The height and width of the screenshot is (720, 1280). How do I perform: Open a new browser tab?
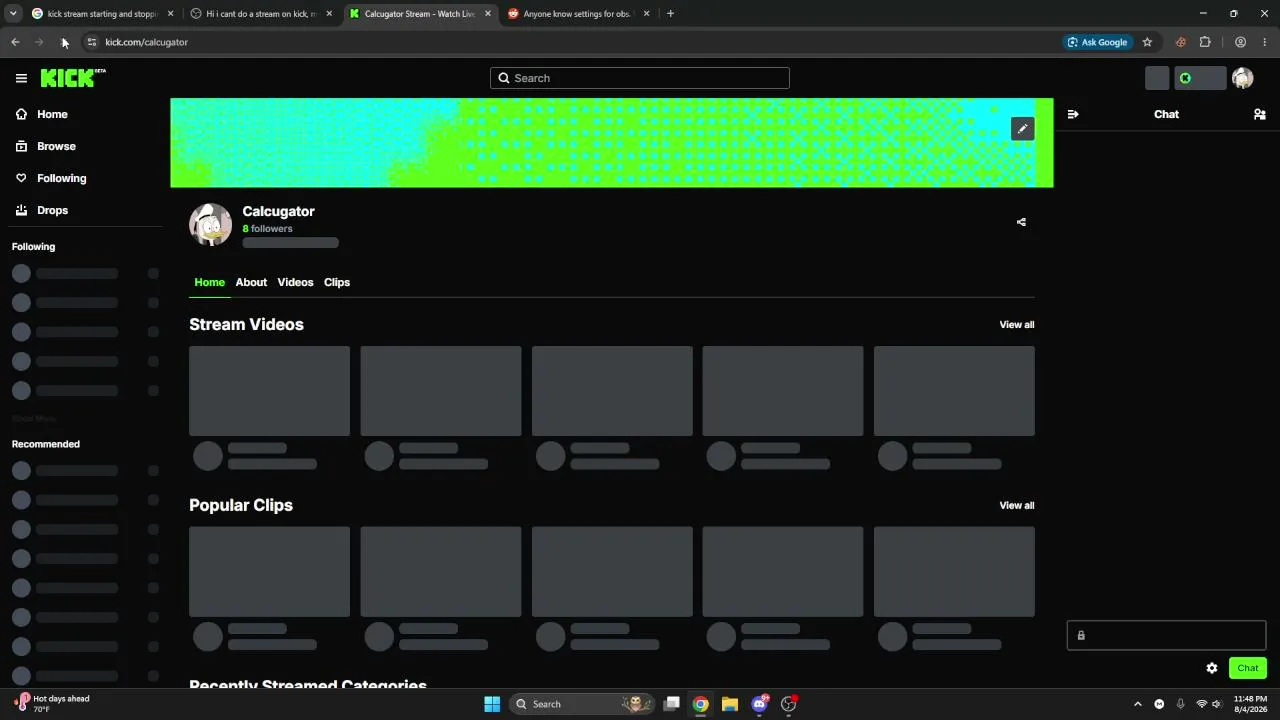click(670, 14)
